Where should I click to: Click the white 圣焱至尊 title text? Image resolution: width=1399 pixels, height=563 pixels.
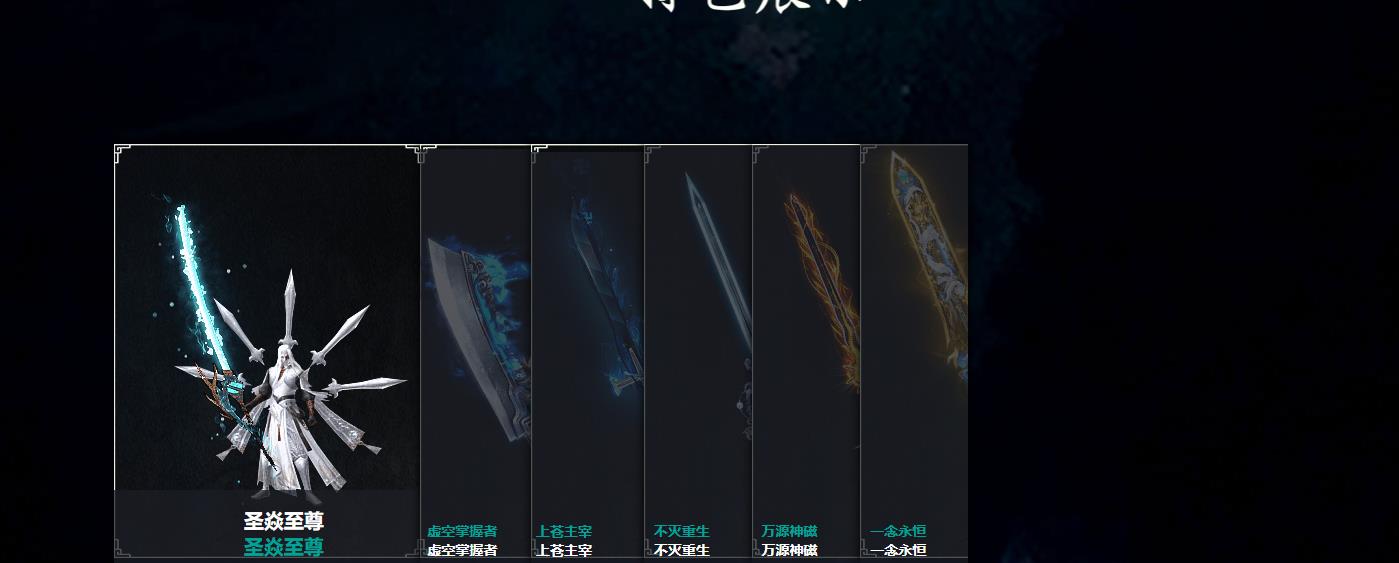(284, 521)
